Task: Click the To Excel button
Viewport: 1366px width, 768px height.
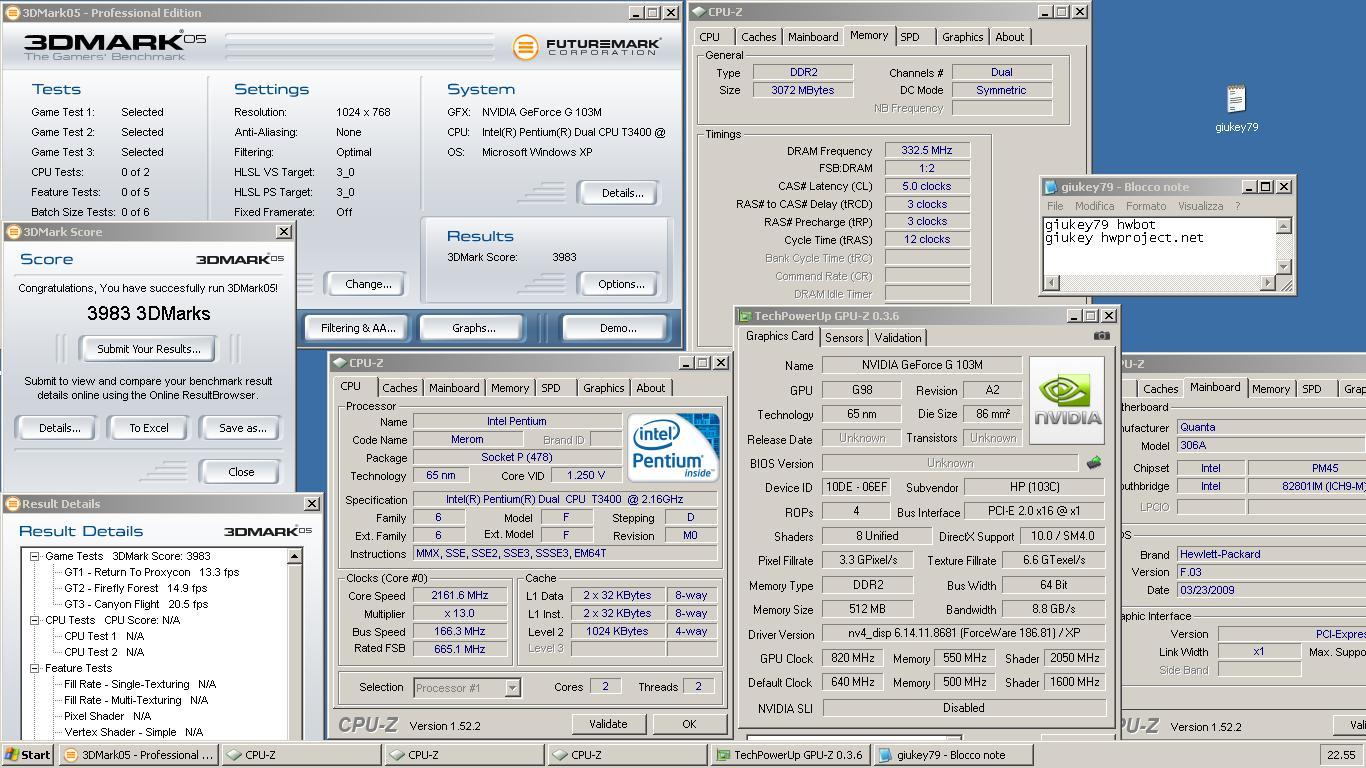Action: pyautogui.click(x=149, y=428)
